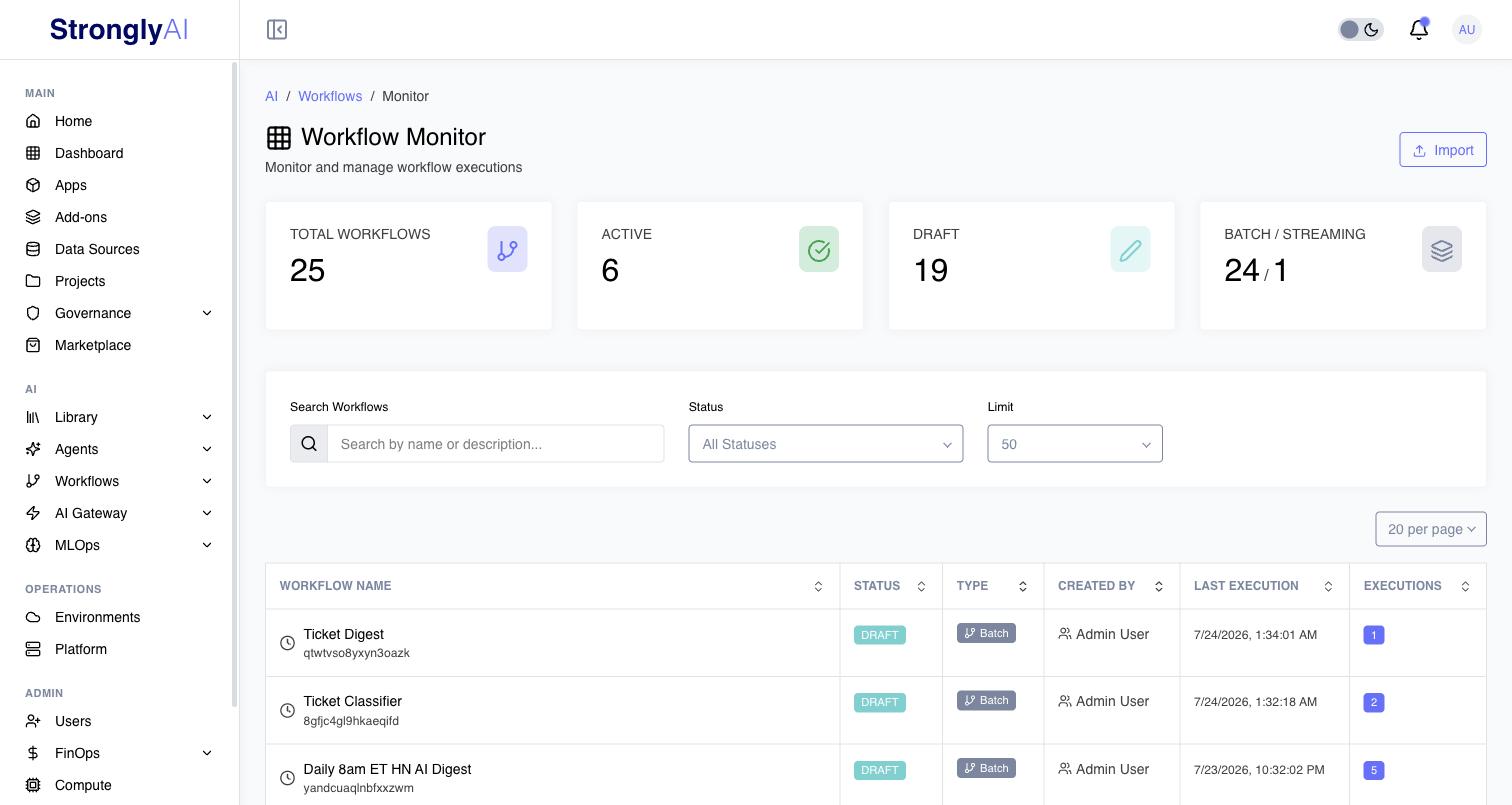Expand the Agents chevron
1512x805 pixels.
pos(207,449)
